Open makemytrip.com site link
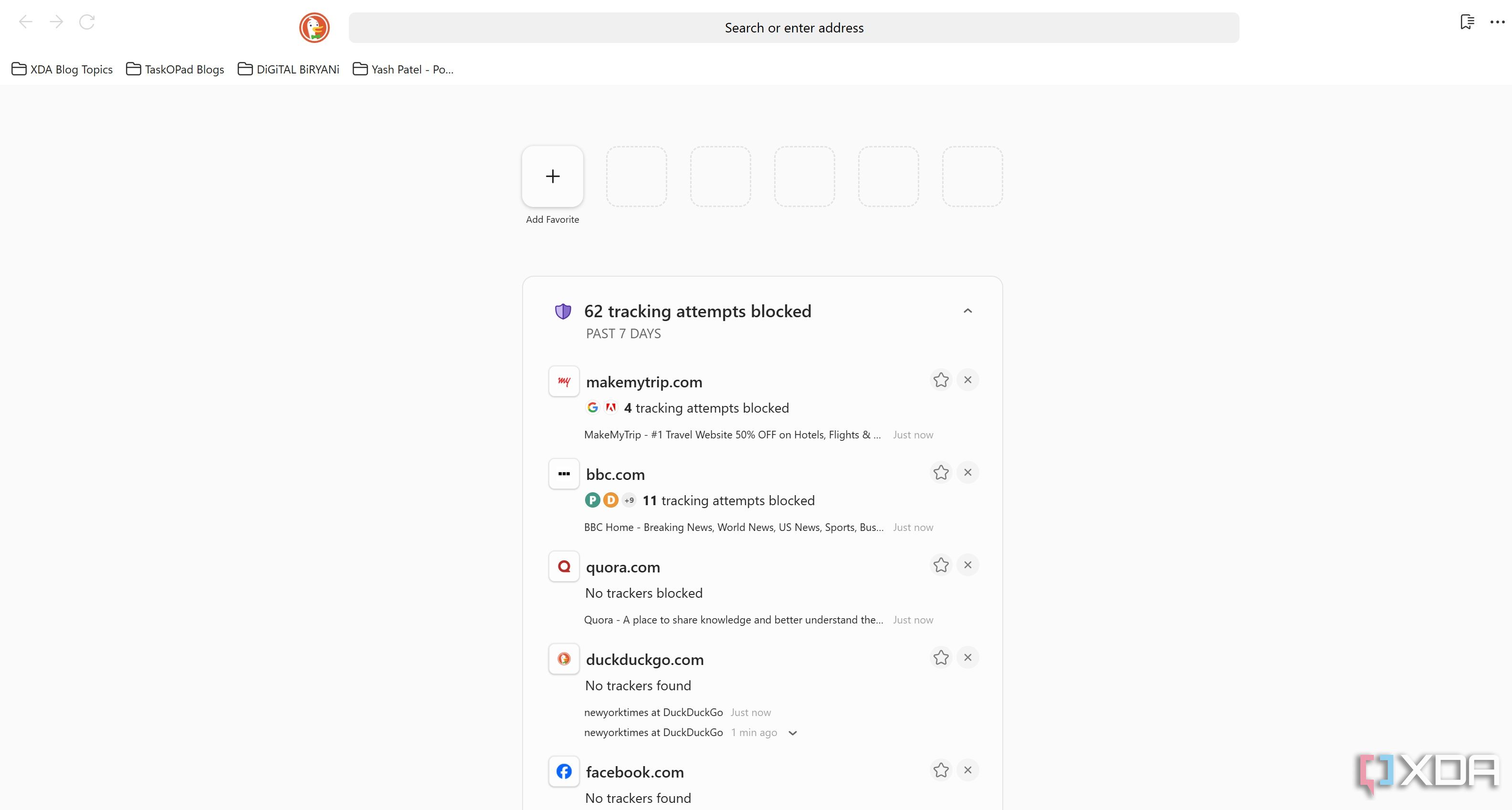This screenshot has width=1512, height=810. 644,382
